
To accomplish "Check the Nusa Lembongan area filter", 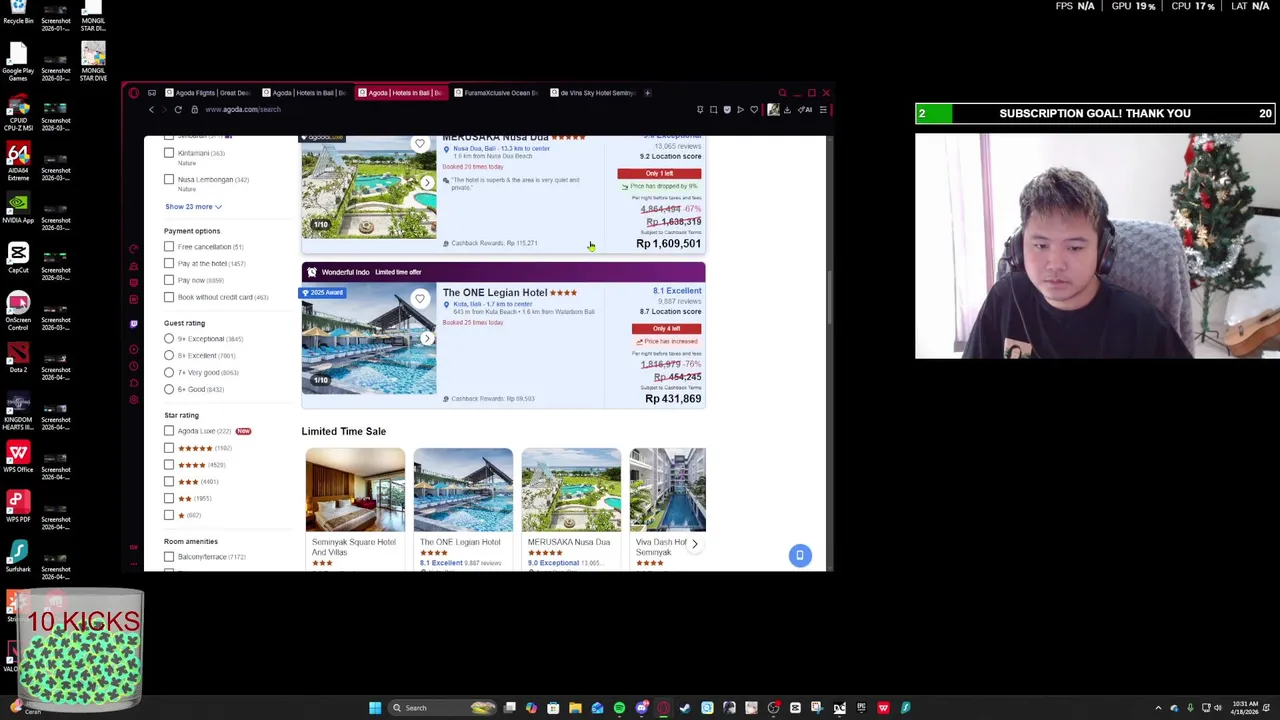I will coord(169,179).
